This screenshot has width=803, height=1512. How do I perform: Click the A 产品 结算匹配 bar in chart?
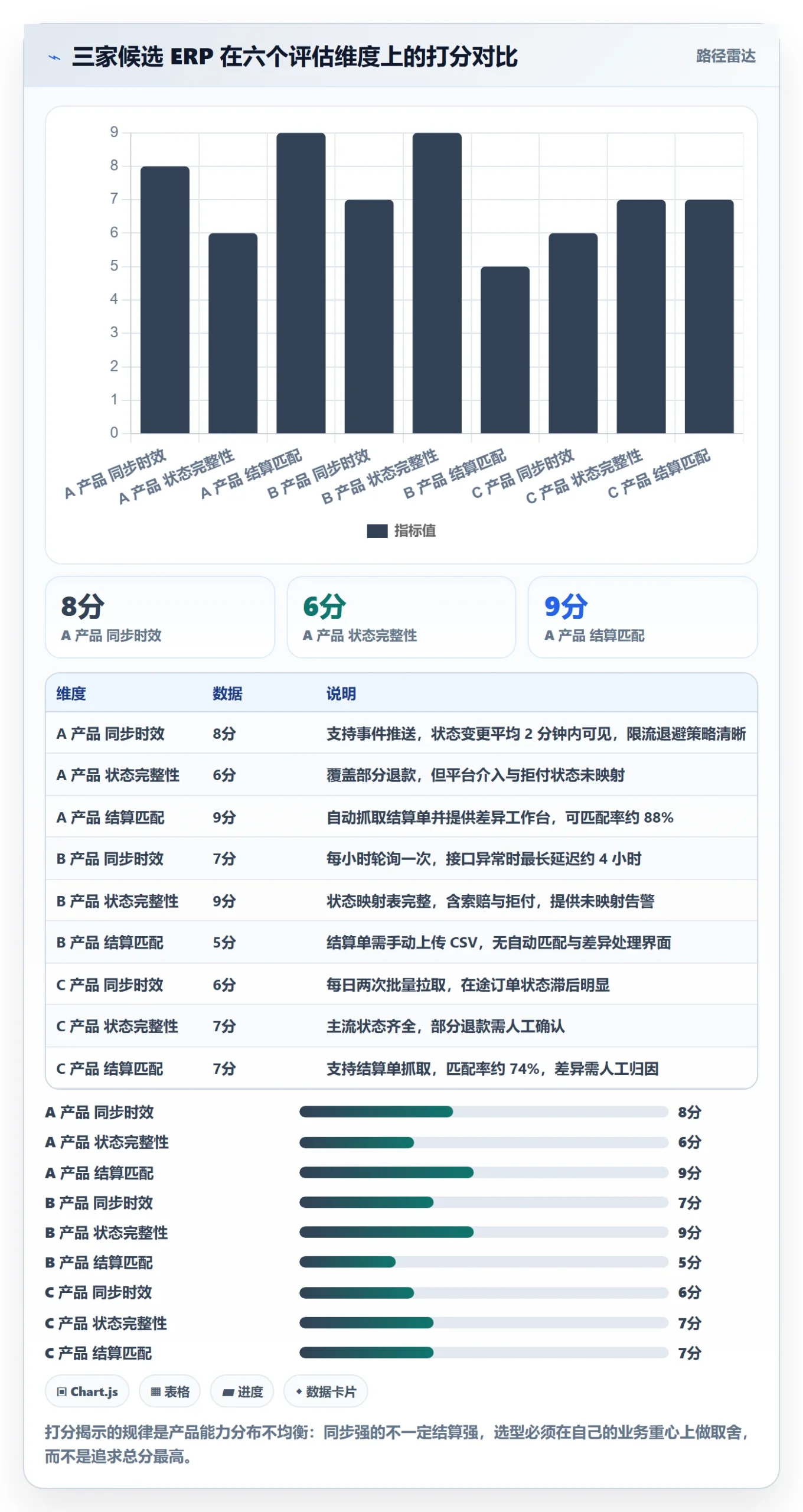pos(301,283)
